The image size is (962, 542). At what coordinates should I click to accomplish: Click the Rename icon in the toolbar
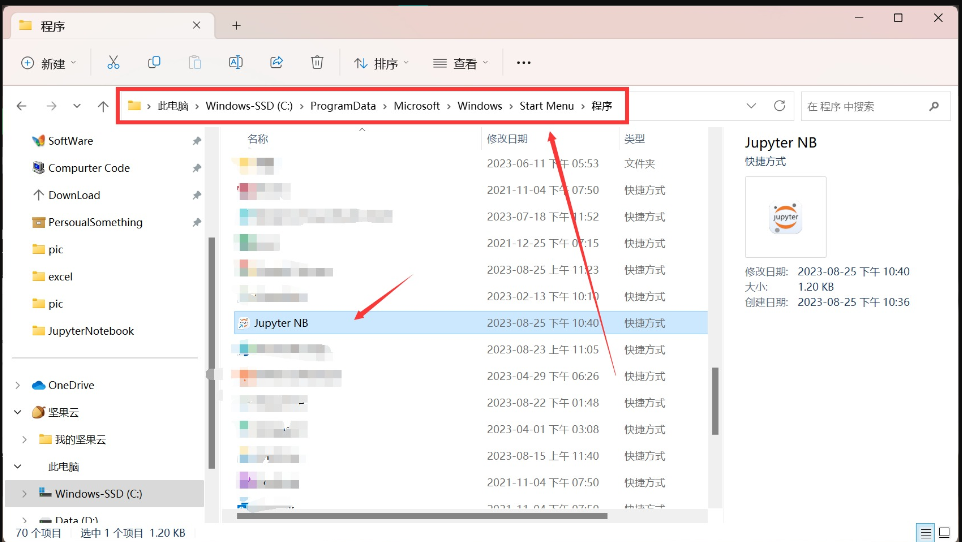[x=236, y=63]
